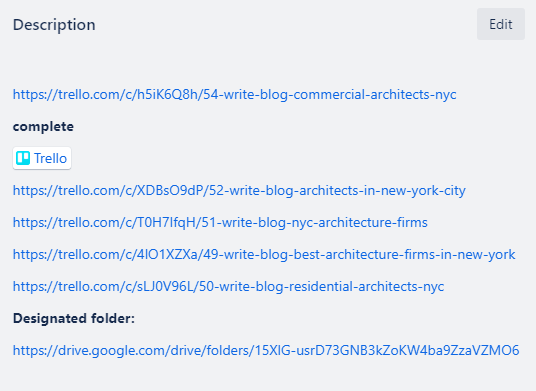536x391 pixels.
Task: Open the Trello smart link chip
Action: [42, 158]
